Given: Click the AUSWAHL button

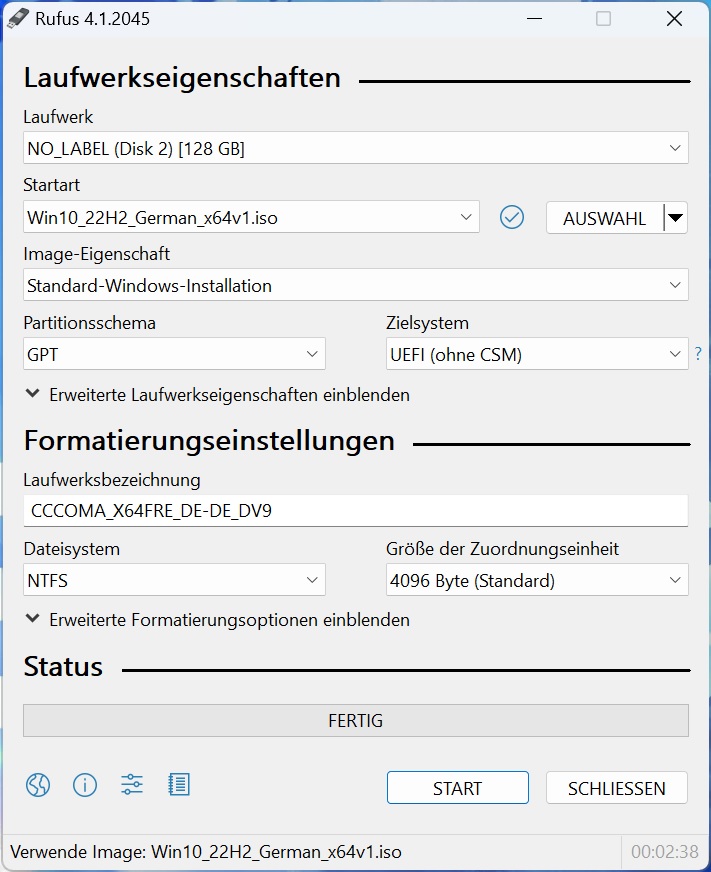Looking at the screenshot, I should 605,217.
